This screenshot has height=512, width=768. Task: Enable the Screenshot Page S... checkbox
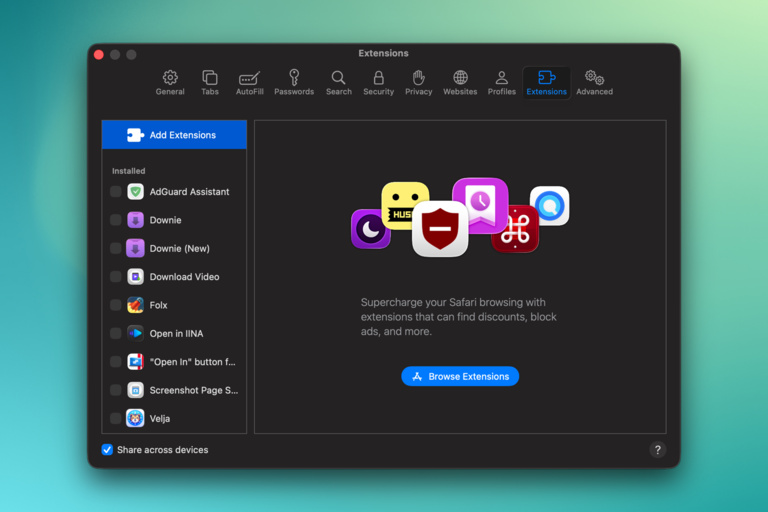pyautogui.click(x=116, y=390)
